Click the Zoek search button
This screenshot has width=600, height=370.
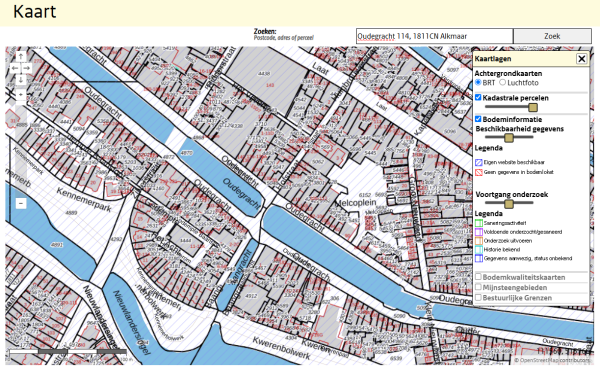[x=552, y=36]
